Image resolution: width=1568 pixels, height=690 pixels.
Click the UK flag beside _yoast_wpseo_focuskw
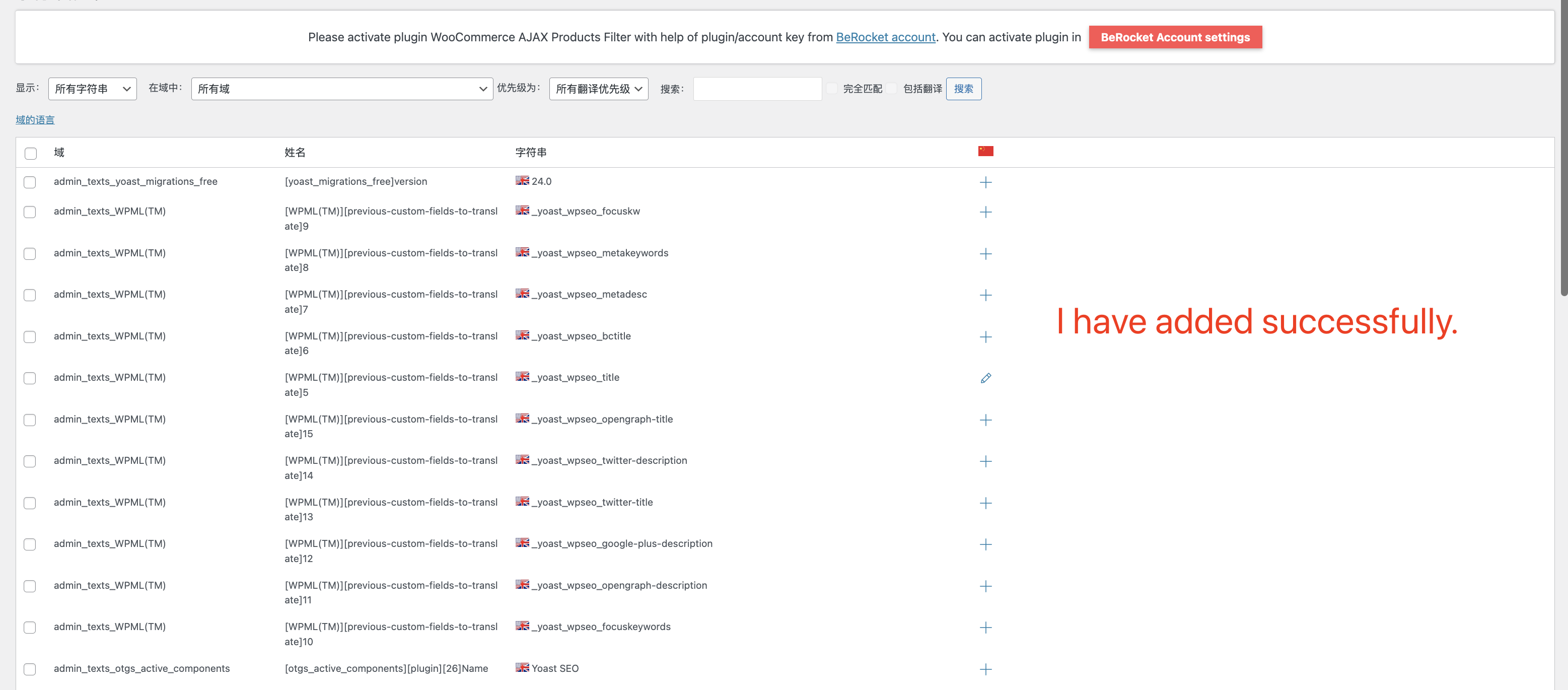(522, 210)
